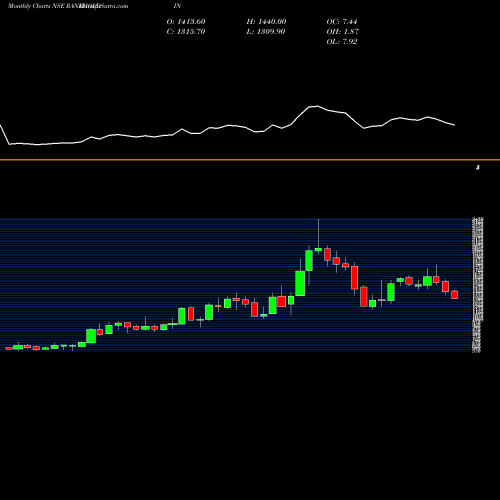Click the "IN" label at top
Screen dimensions: 500x500
click(177, 6)
